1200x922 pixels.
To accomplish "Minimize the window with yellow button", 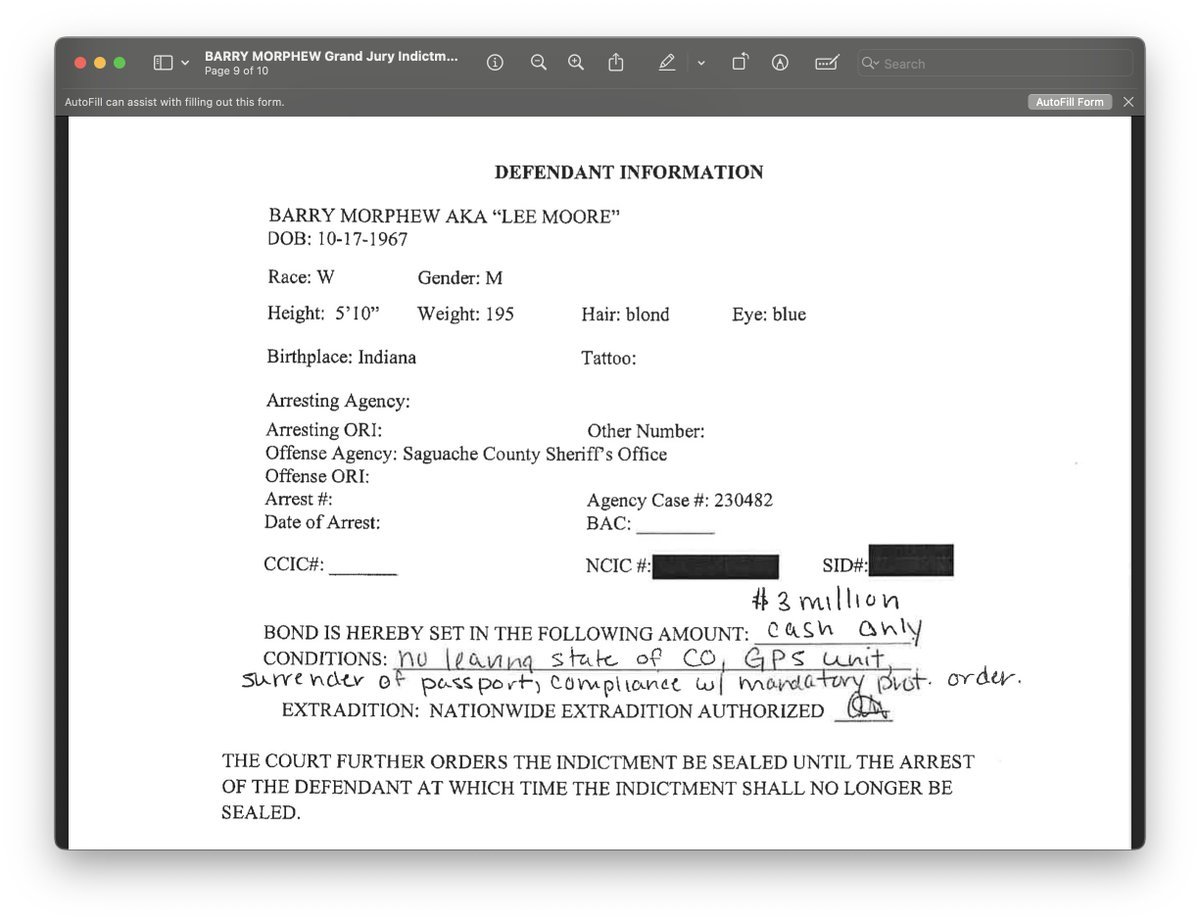I will coord(100,63).
